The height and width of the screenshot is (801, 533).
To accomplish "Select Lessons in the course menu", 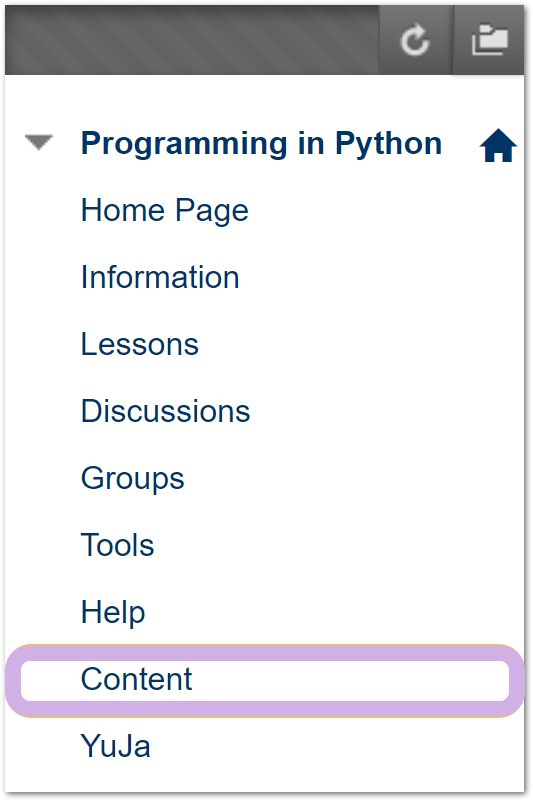I will click(x=140, y=344).
